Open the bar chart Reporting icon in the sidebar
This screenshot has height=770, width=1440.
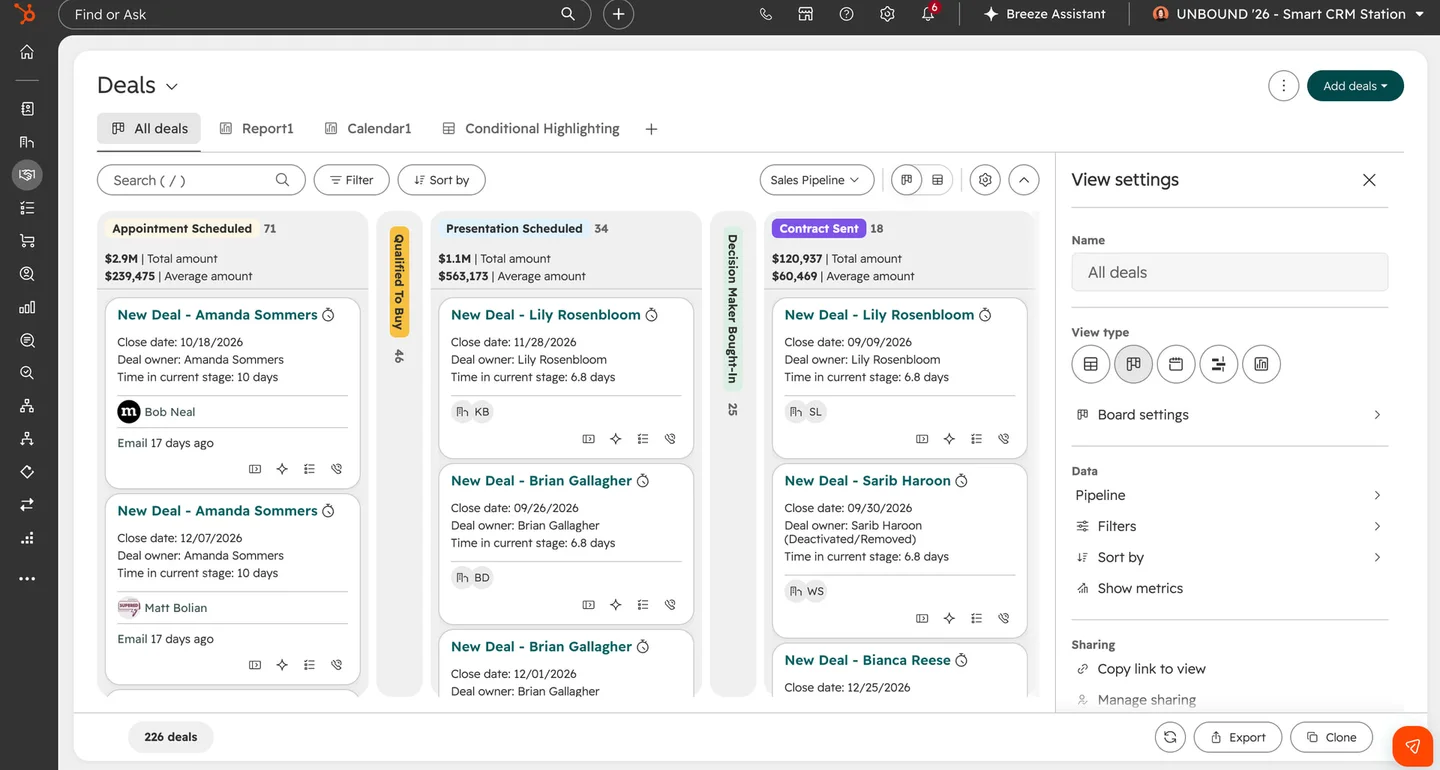(x=27, y=307)
